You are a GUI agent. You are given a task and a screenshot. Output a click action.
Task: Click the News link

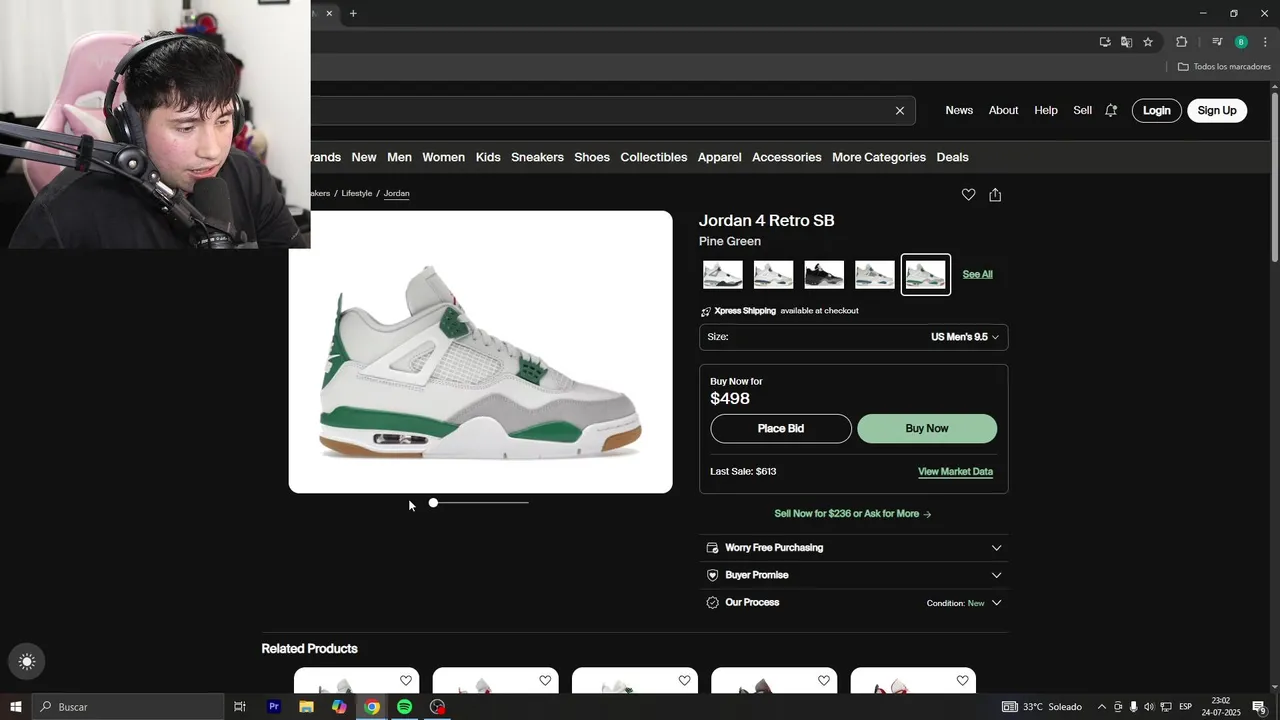(x=959, y=111)
